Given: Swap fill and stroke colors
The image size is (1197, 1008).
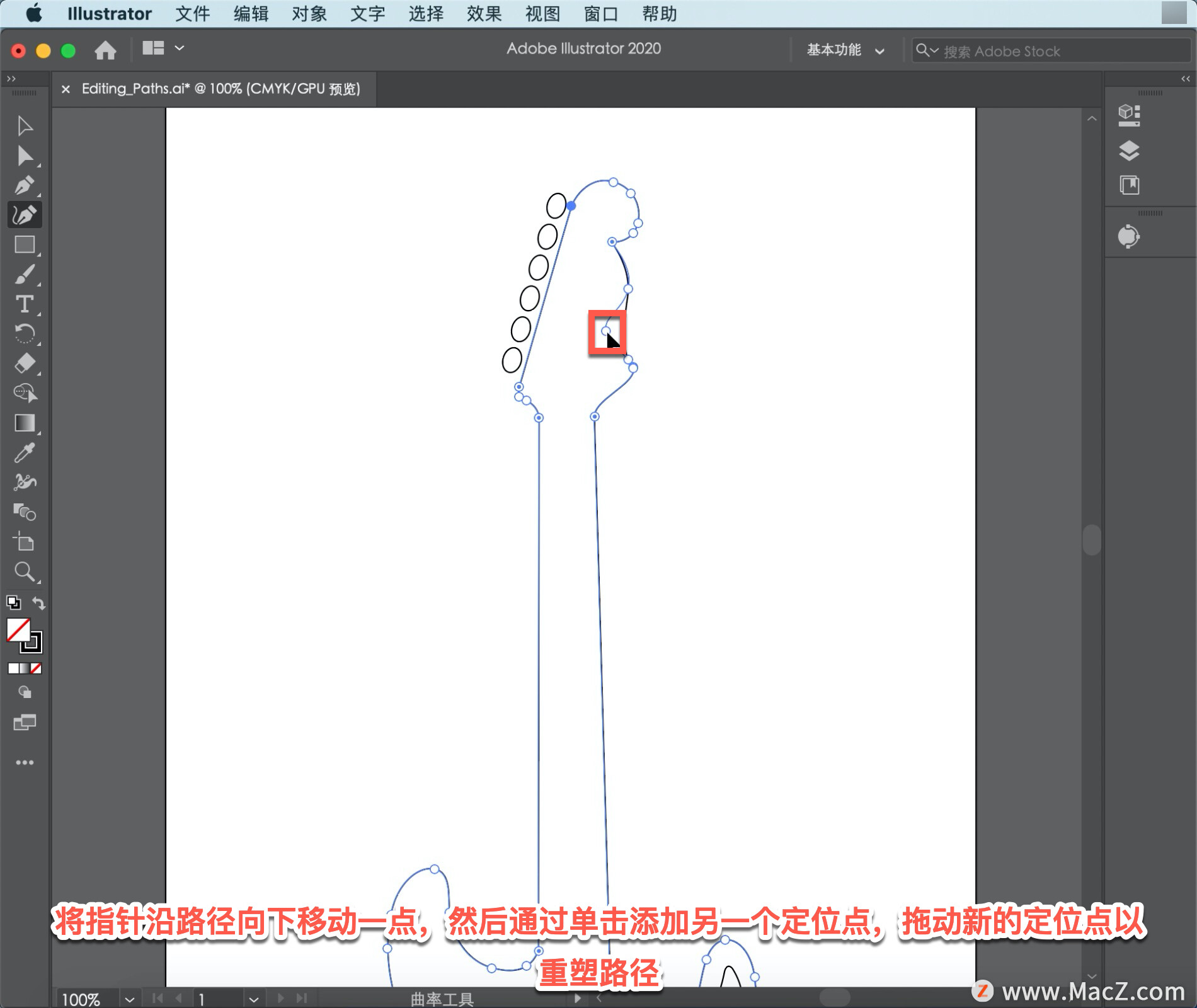Looking at the screenshot, I should pos(38,603).
